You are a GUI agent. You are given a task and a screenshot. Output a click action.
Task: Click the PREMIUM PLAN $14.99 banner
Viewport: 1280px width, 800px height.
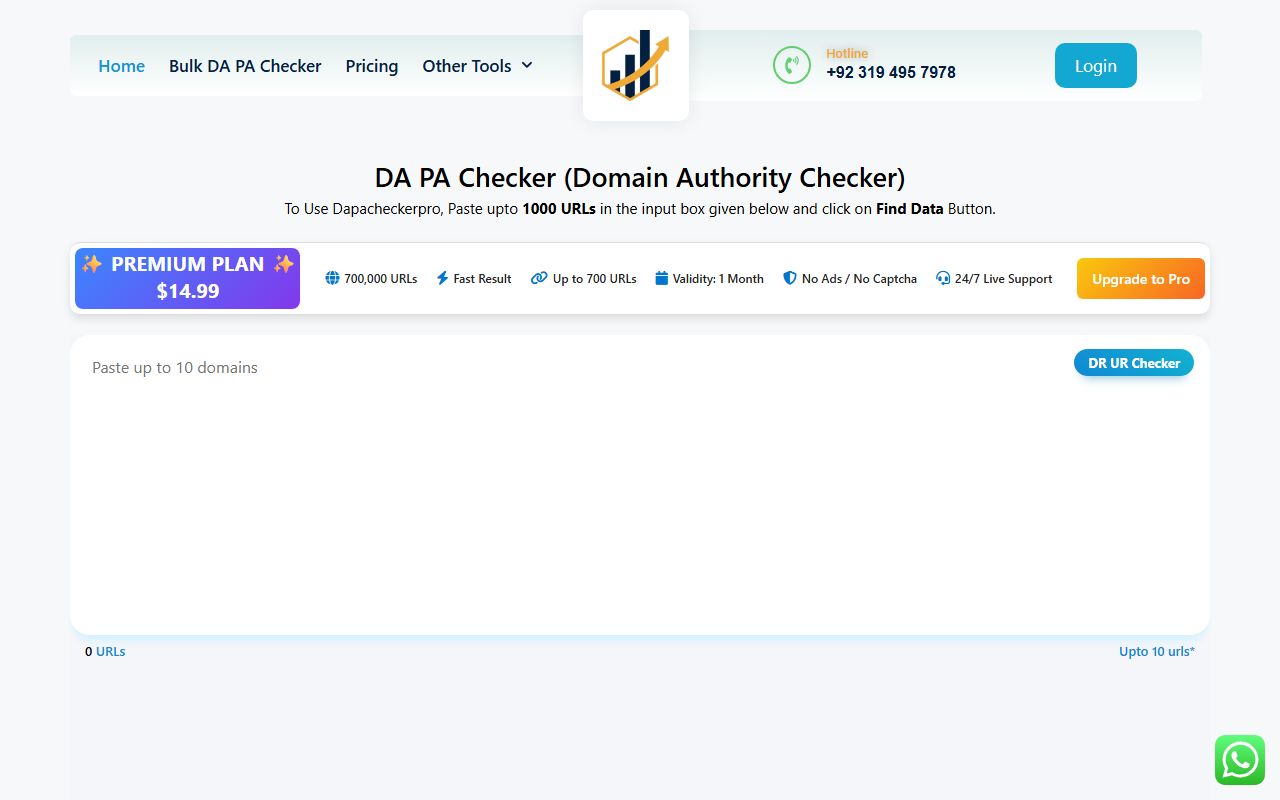click(187, 278)
